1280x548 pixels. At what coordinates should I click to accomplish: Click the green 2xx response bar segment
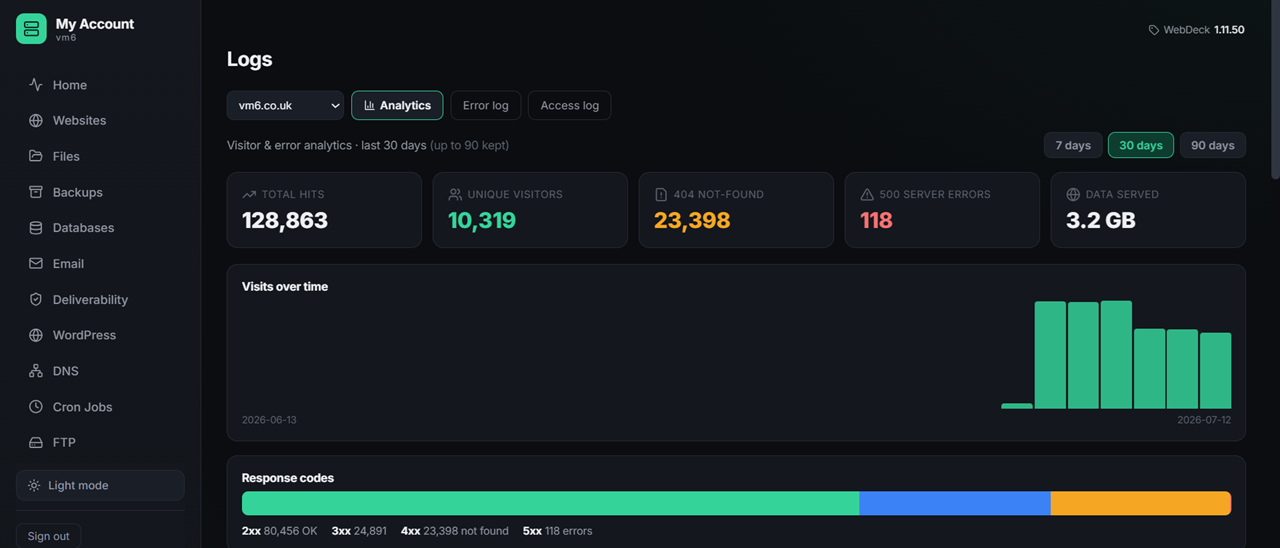pyautogui.click(x=550, y=503)
